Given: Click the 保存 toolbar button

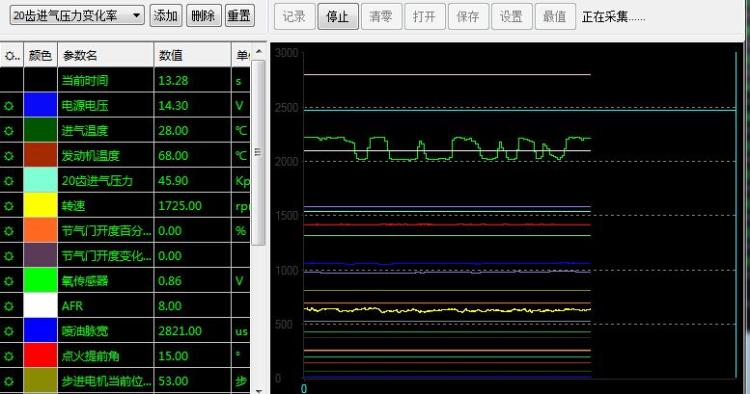Looking at the screenshot, I should pyautogui.click(x=468, y=17).
